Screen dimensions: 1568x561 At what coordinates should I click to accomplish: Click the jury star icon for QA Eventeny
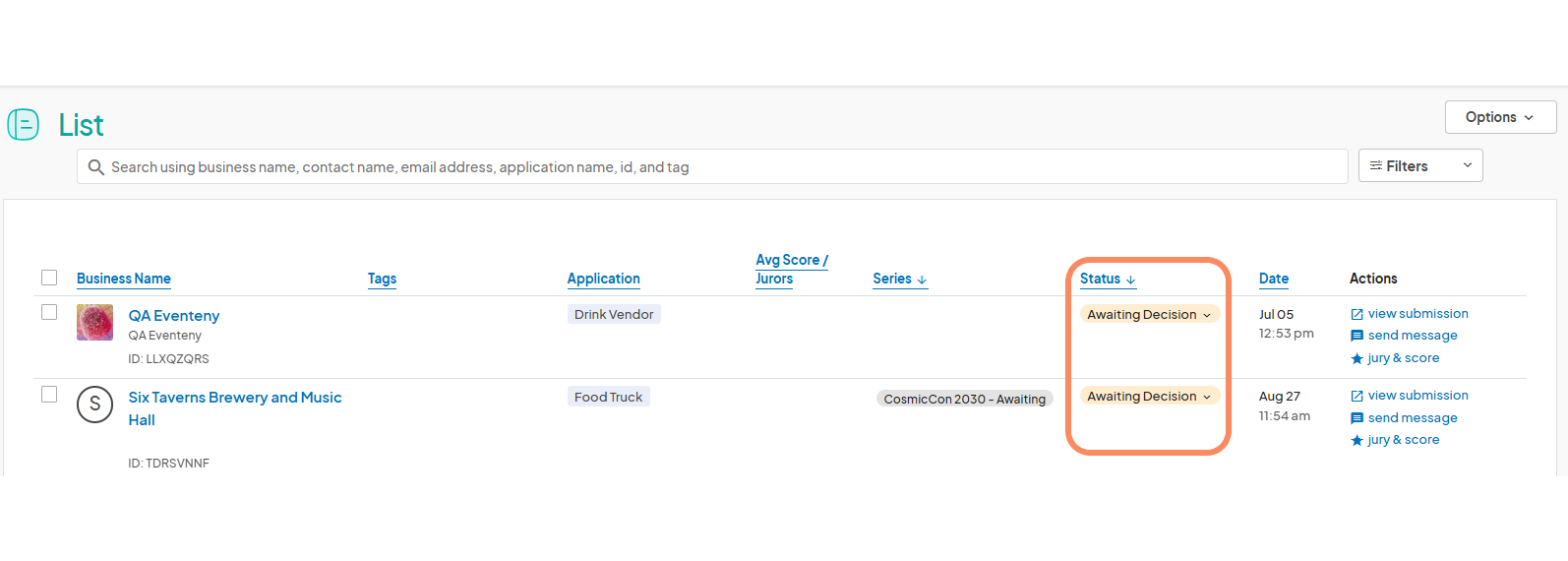point(1357,358)
